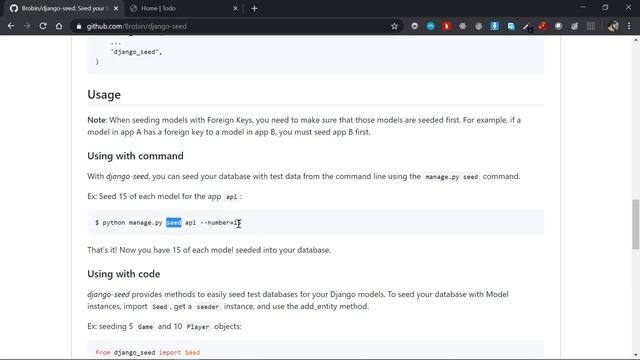Bookmark this page with the star icon
The height and width of the screenshot is (360, 640).
394,26
